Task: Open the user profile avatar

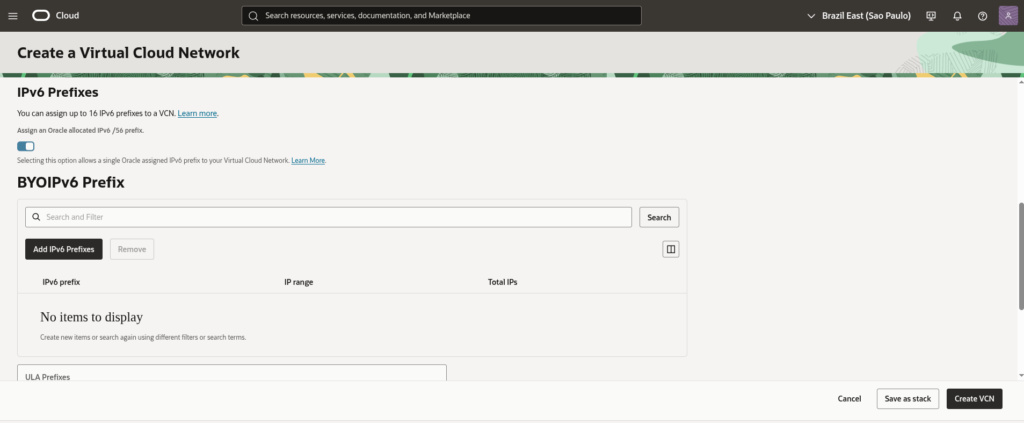Action: click(1008, 16)
